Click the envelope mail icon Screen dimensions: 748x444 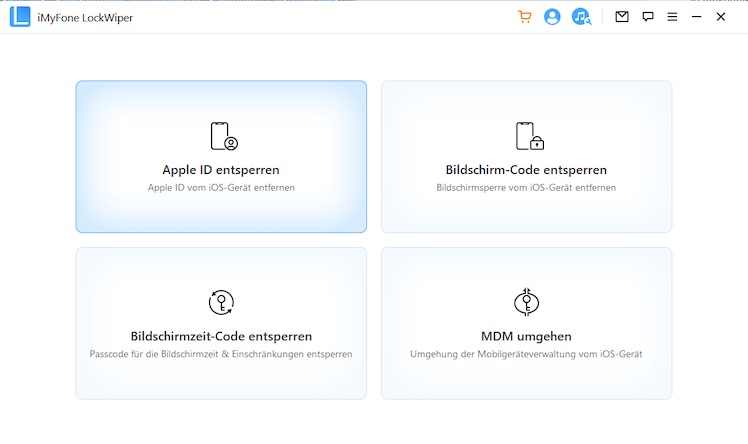(622, 17)
